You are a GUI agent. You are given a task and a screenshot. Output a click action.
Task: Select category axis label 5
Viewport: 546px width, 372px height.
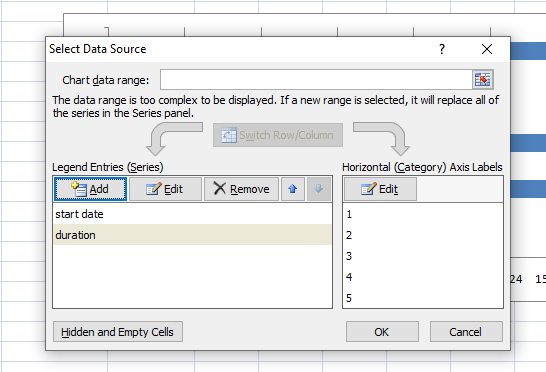(x=423, y=298)
